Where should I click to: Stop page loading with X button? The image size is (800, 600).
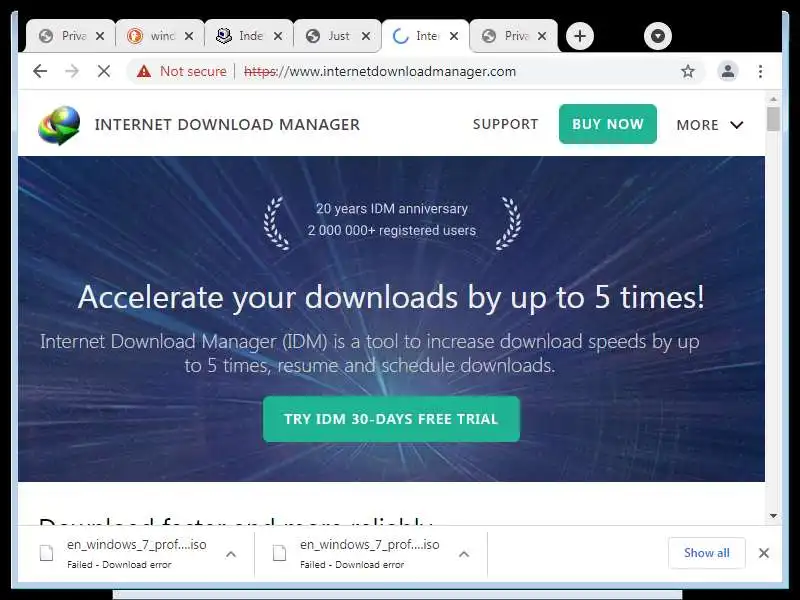coord(104,71)
